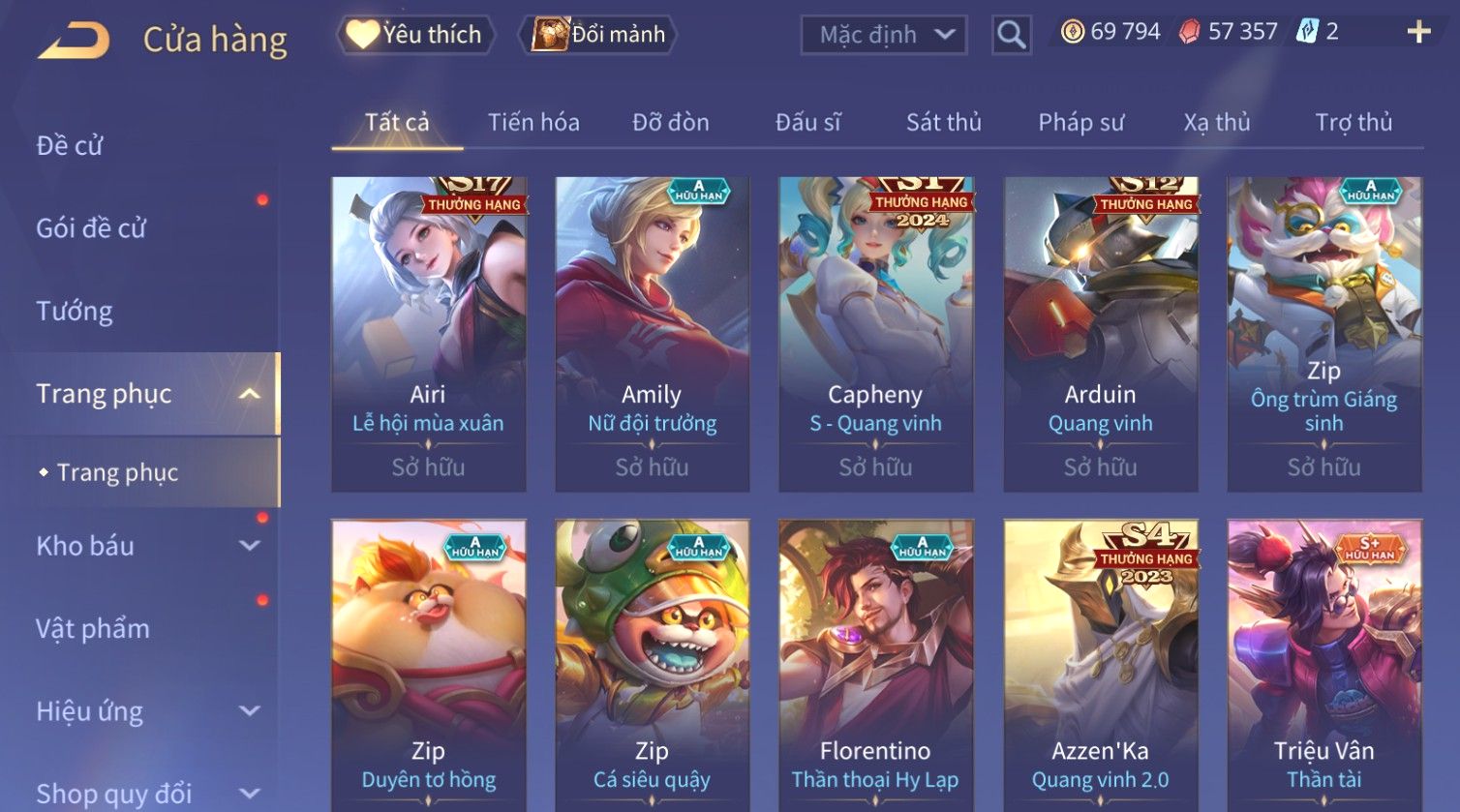The height and width of the screenshot is (812, 1460).
Task: Switch to the Pháp sư tab
Action: click(x=1080, y=122)
